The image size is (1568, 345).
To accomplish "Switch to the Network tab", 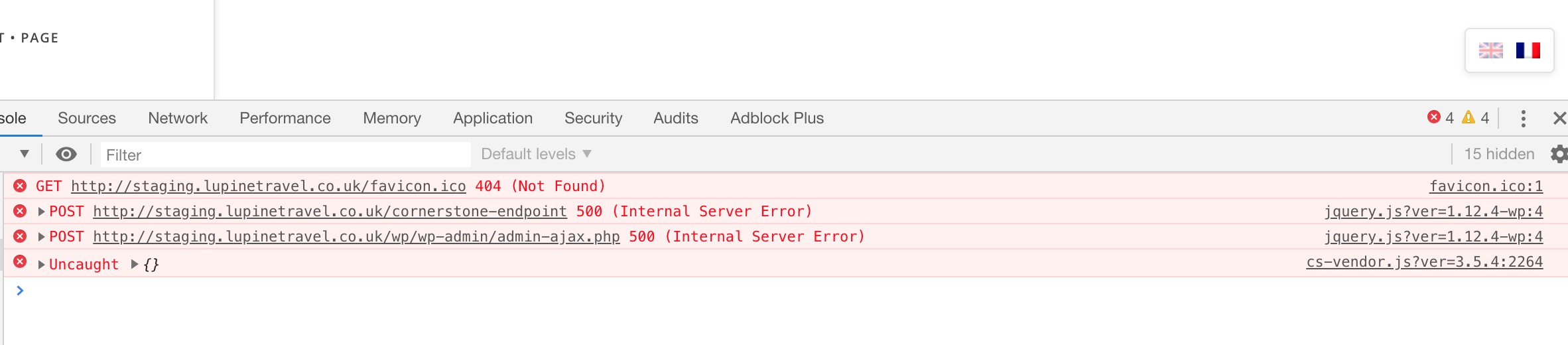I will (178, 118).
